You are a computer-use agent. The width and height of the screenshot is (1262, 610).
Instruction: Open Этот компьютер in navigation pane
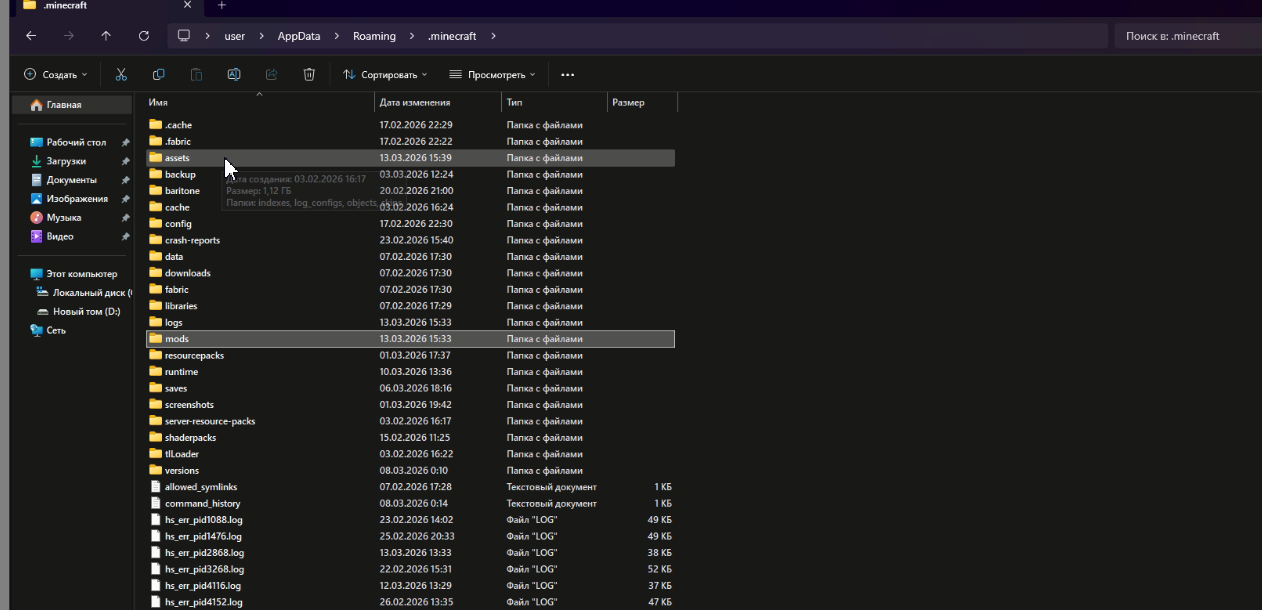[x=81, y=274]
